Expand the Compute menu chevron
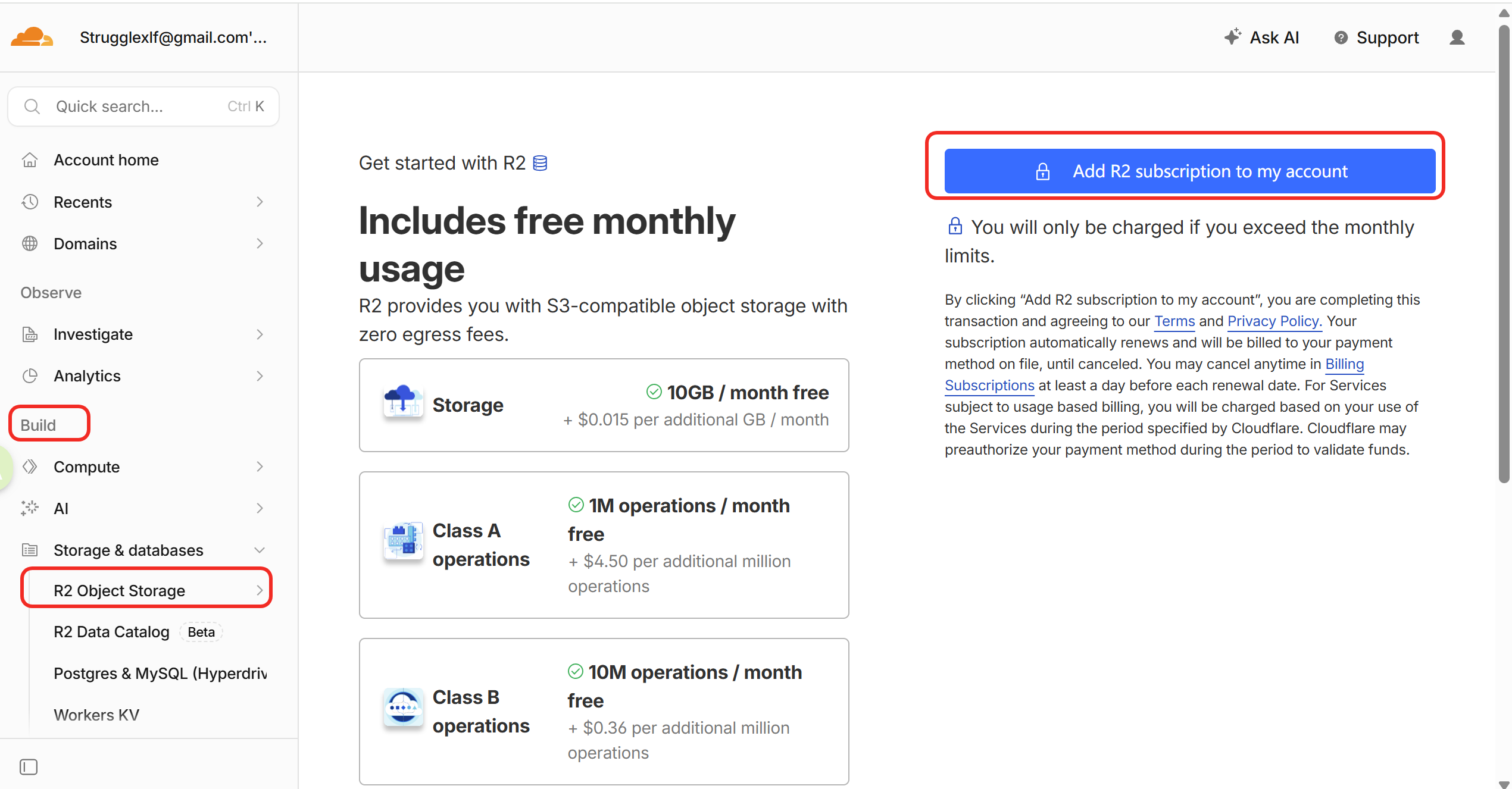The height and width of the screenshot is (789, 1512). [x=260, y=466]
